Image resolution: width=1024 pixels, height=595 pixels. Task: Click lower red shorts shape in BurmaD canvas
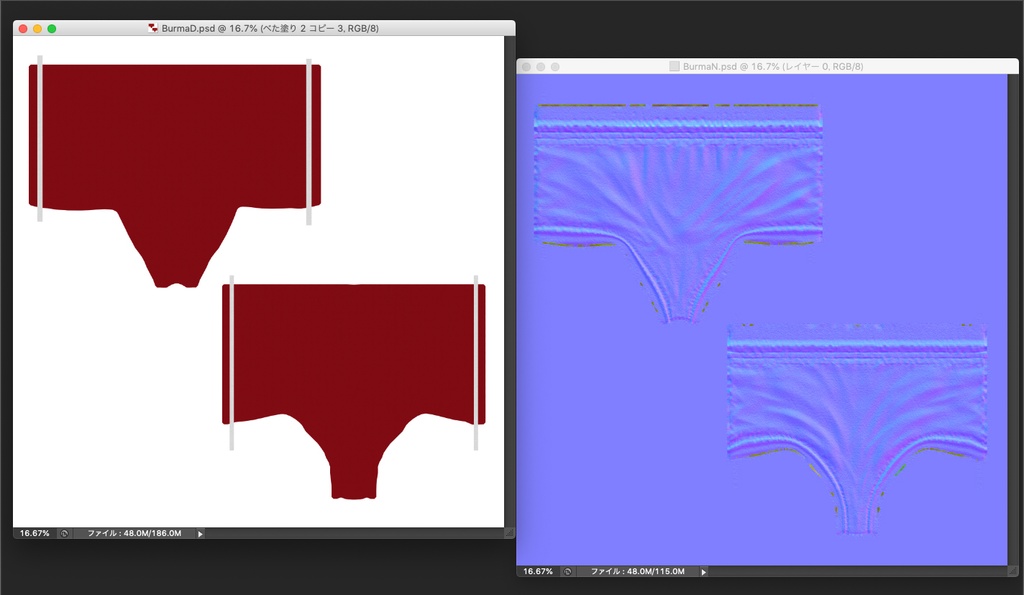(353, 391)
